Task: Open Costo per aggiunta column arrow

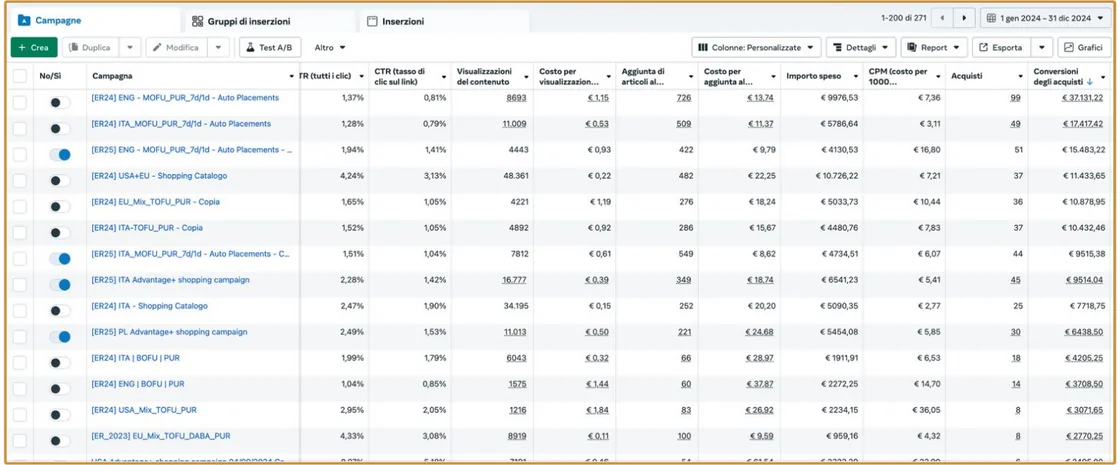Action: coord(774,76)
